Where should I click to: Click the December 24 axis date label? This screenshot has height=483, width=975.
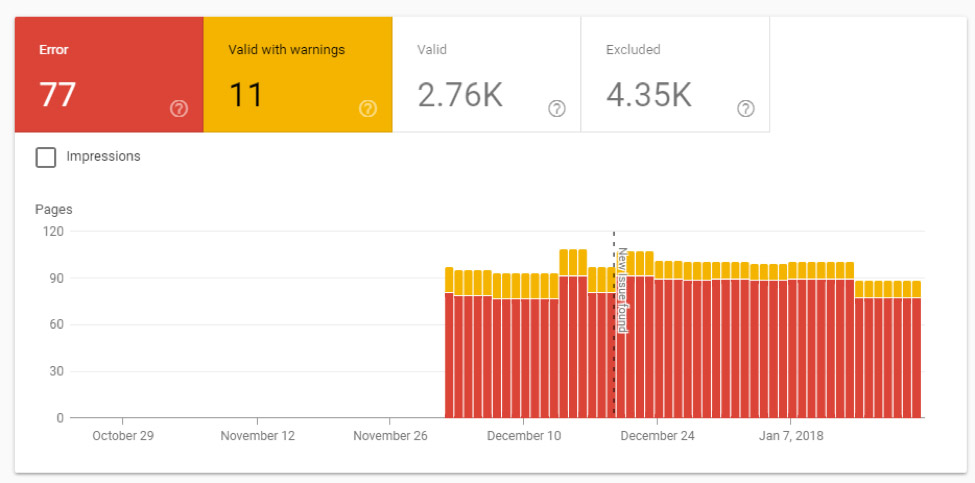click(x=657, y=436)
